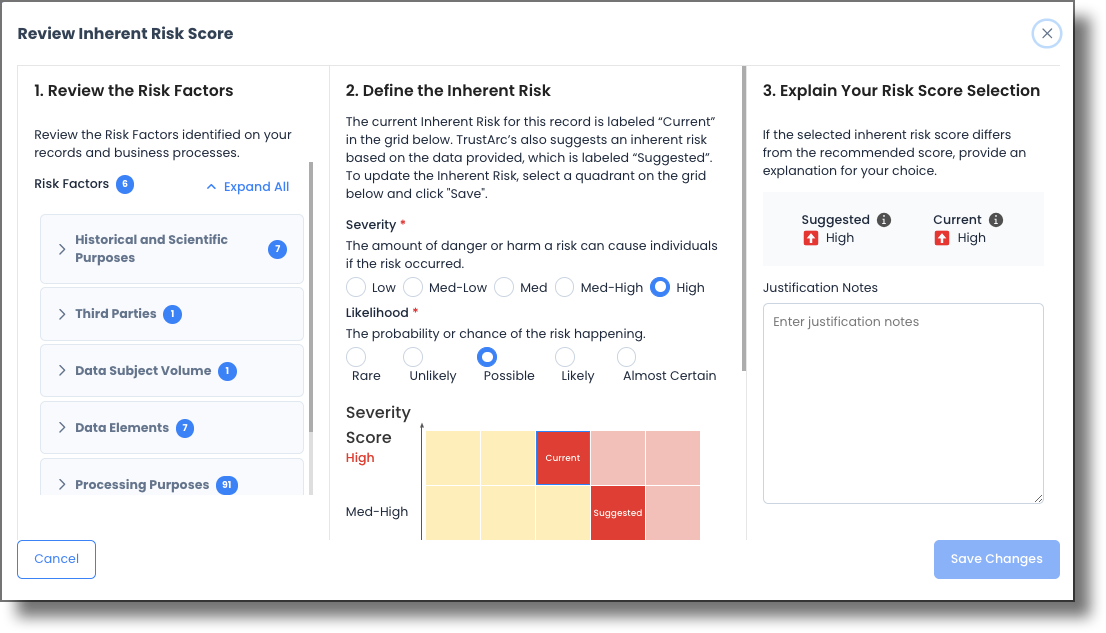
Task: Click the Data Elements count badge
Action: point(185,428)
